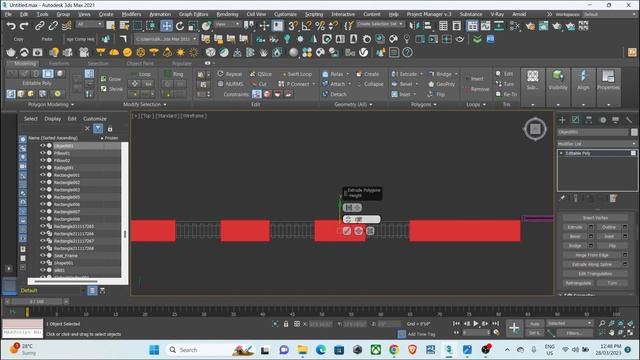640x360 pixels.
Task: Toggle visibility eye for Railing001
Action: [42, 168]
